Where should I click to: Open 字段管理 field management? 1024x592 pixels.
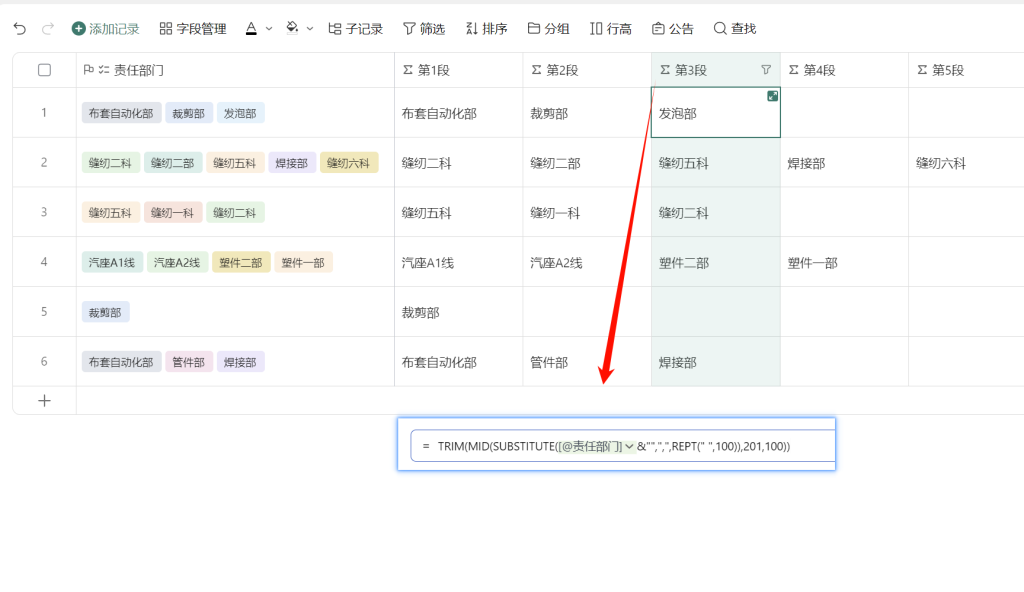pos(193,29)
